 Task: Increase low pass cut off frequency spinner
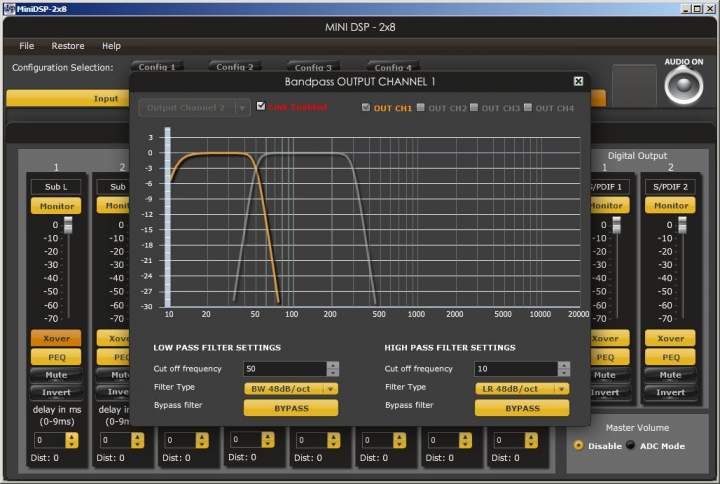coord(333,365)
